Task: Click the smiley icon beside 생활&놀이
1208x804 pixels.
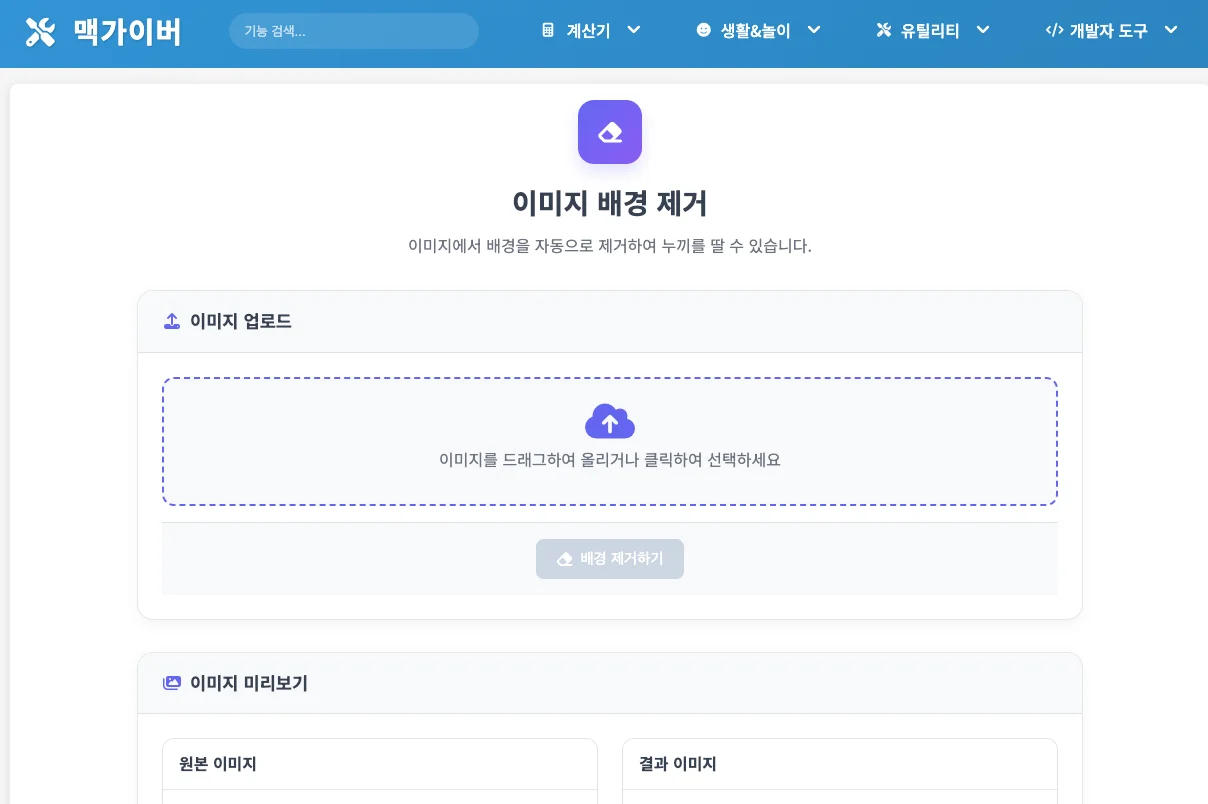Action: pos(704,30)
